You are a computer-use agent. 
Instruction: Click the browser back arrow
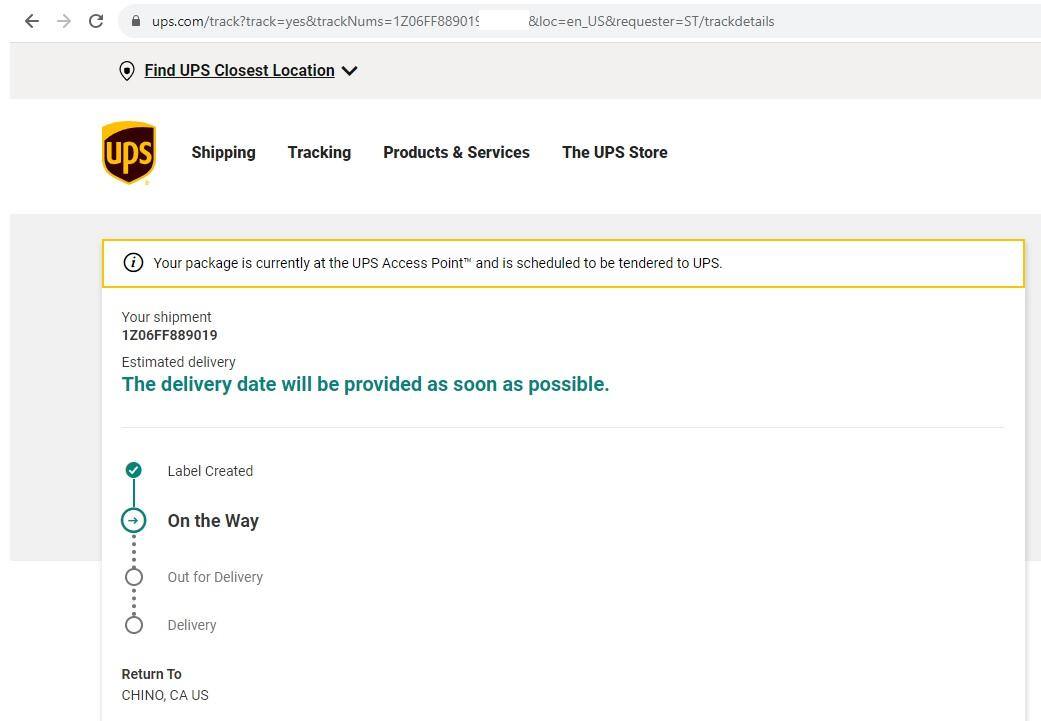coord(32,21)
